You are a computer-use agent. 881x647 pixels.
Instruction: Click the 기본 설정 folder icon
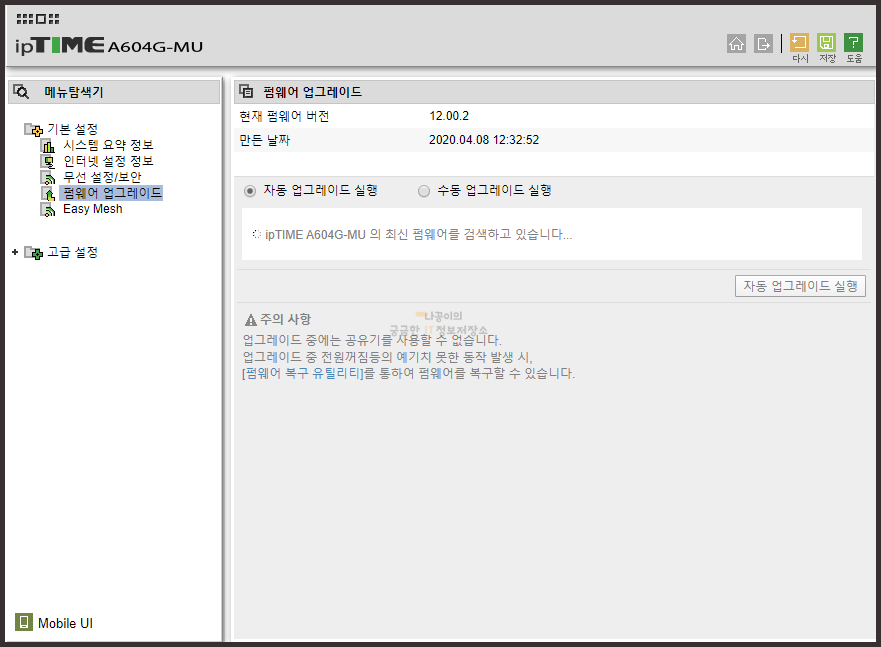click(33, 130)
